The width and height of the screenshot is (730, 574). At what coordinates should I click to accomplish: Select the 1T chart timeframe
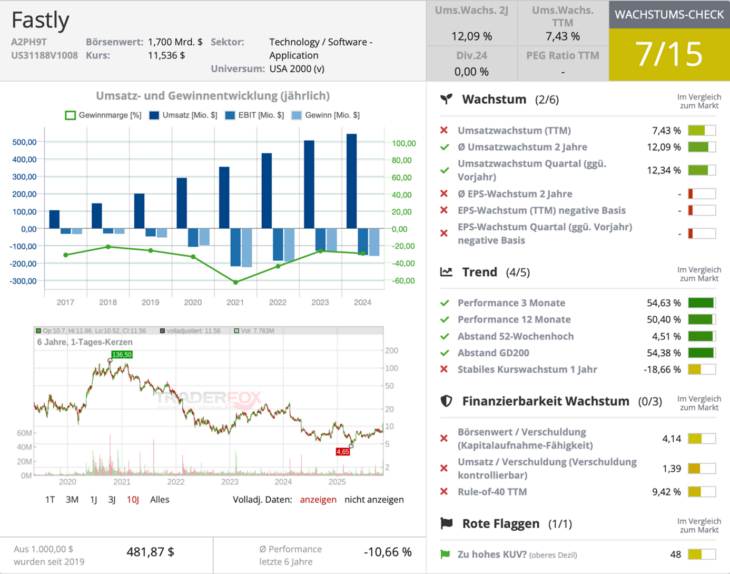pos(50,499)
